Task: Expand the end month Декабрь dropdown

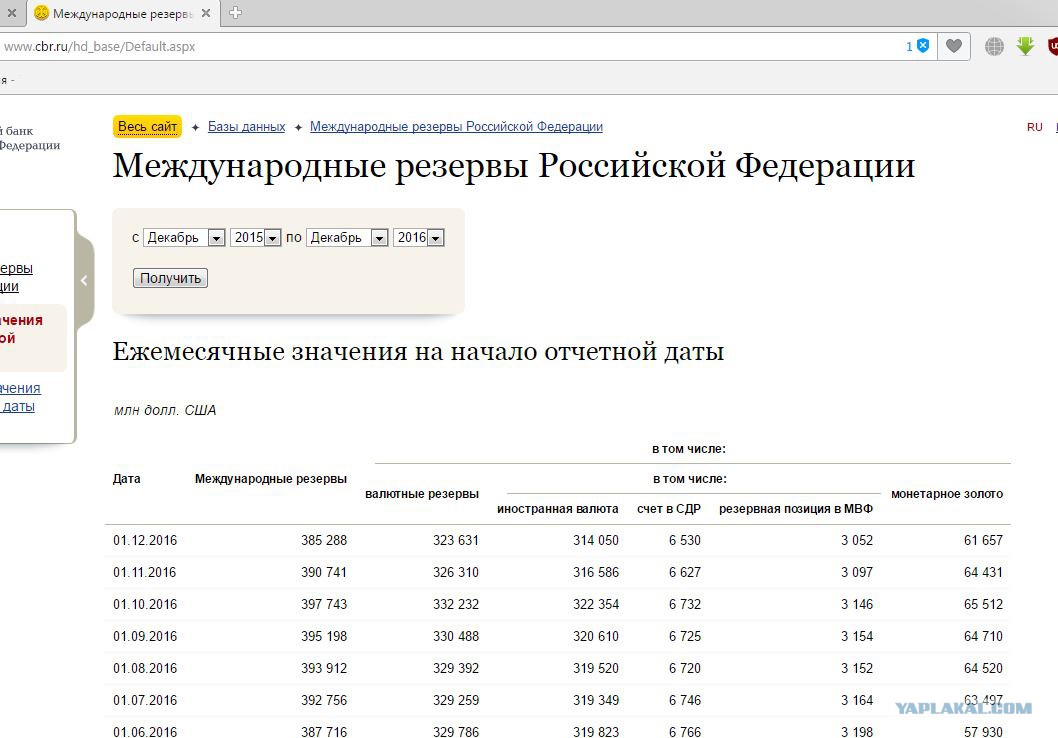Action: tap(347, 237)
